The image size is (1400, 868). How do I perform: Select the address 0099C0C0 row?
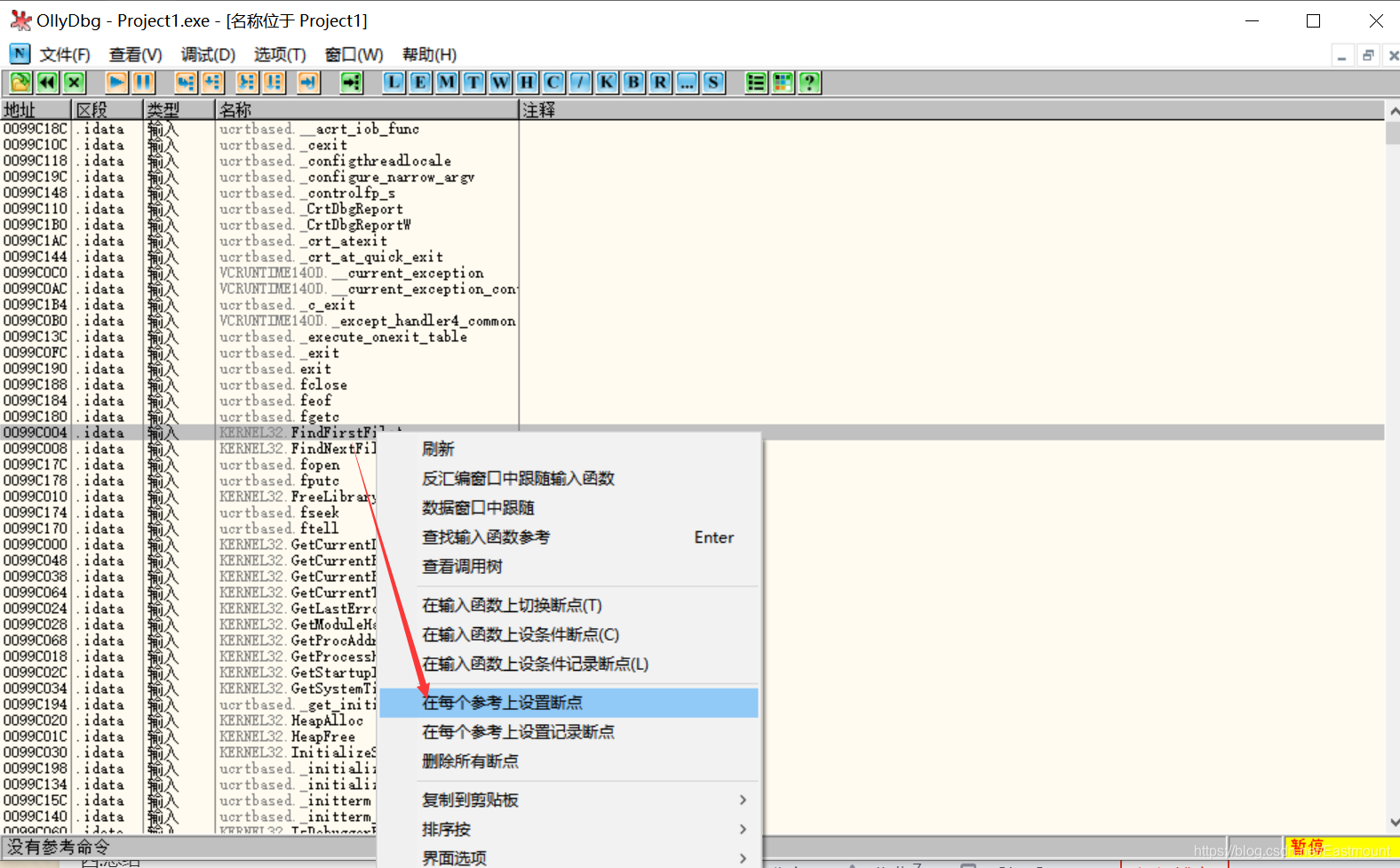click(x=692, y=273)
